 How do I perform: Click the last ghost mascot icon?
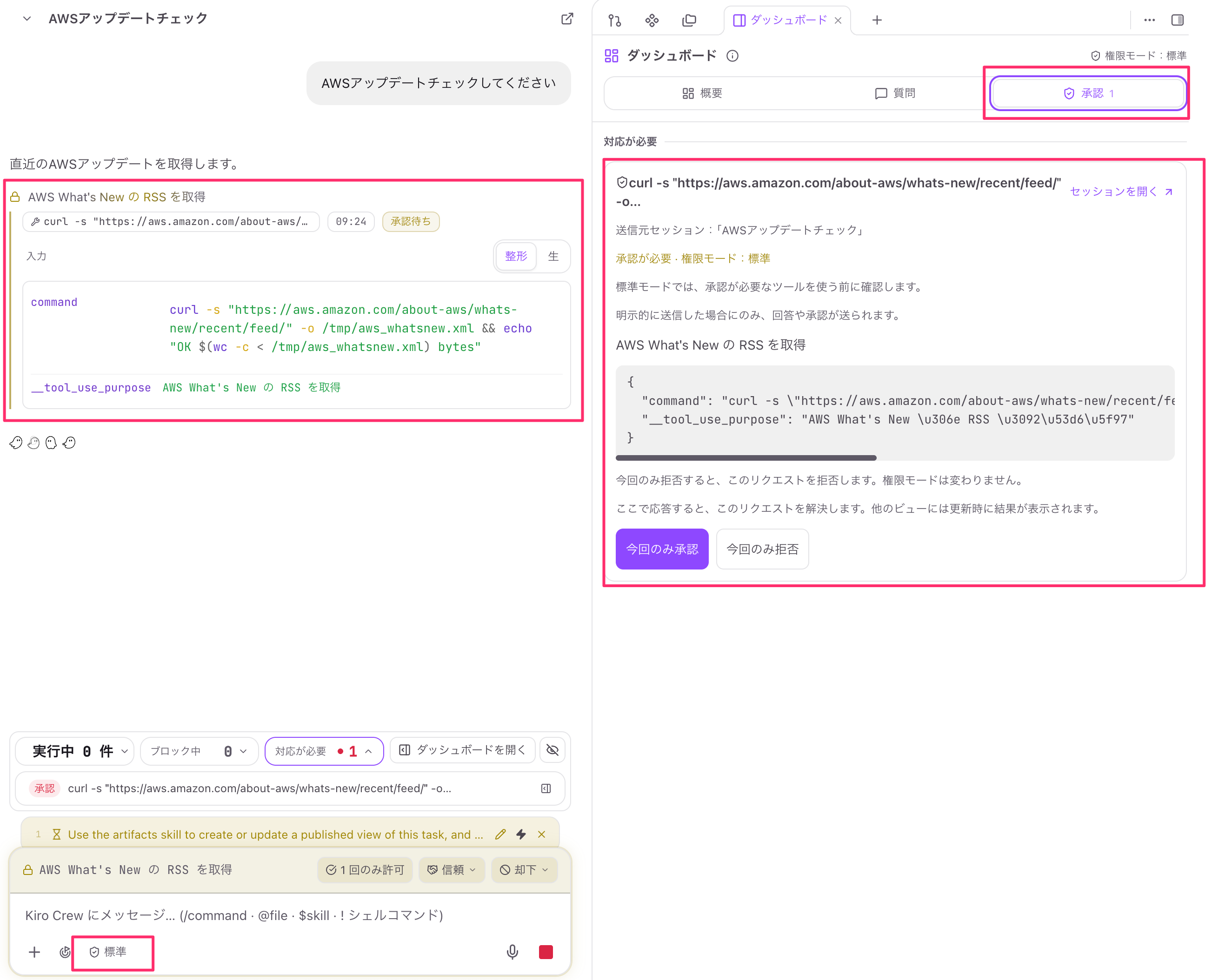69,443
